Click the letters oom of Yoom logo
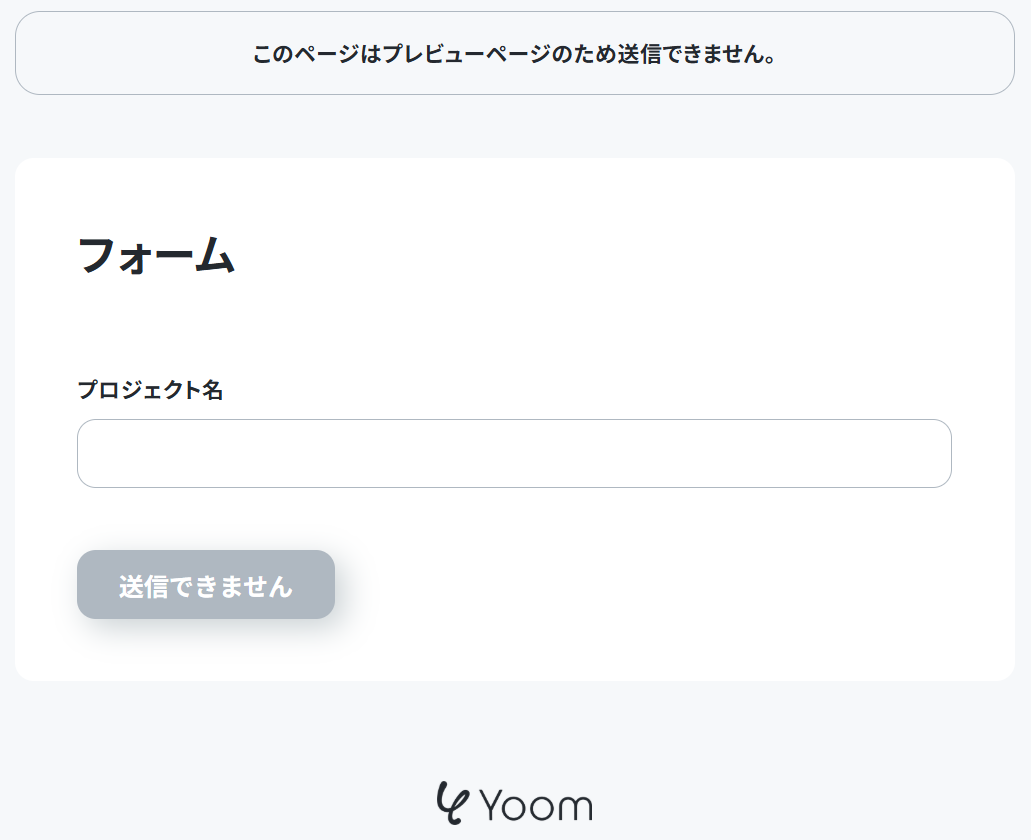The image size is (1031, 840). (551, 807)
